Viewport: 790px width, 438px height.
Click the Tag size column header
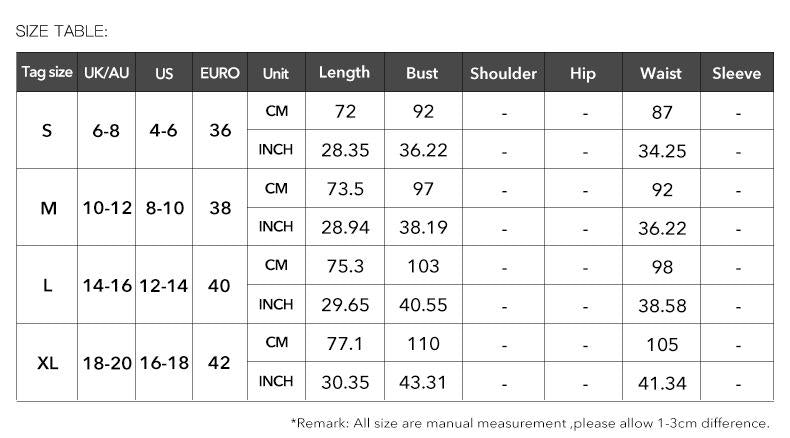coord(47,73)
